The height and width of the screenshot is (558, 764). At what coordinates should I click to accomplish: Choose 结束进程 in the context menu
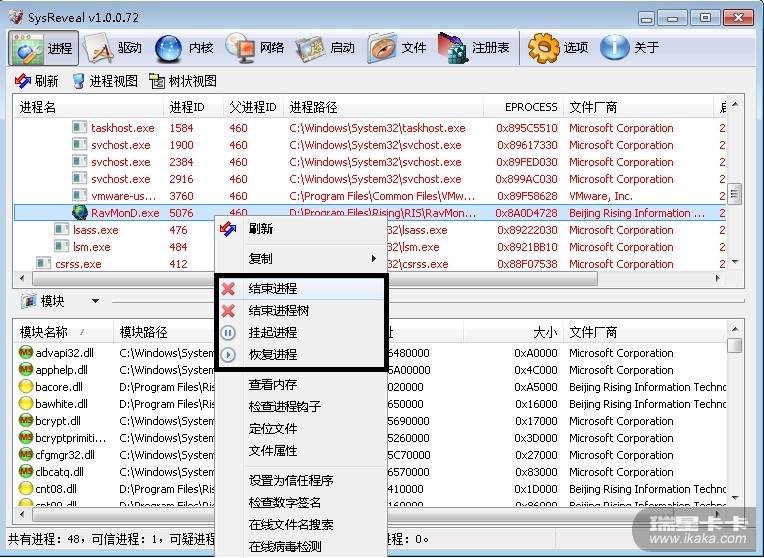(x=299, y=289)
